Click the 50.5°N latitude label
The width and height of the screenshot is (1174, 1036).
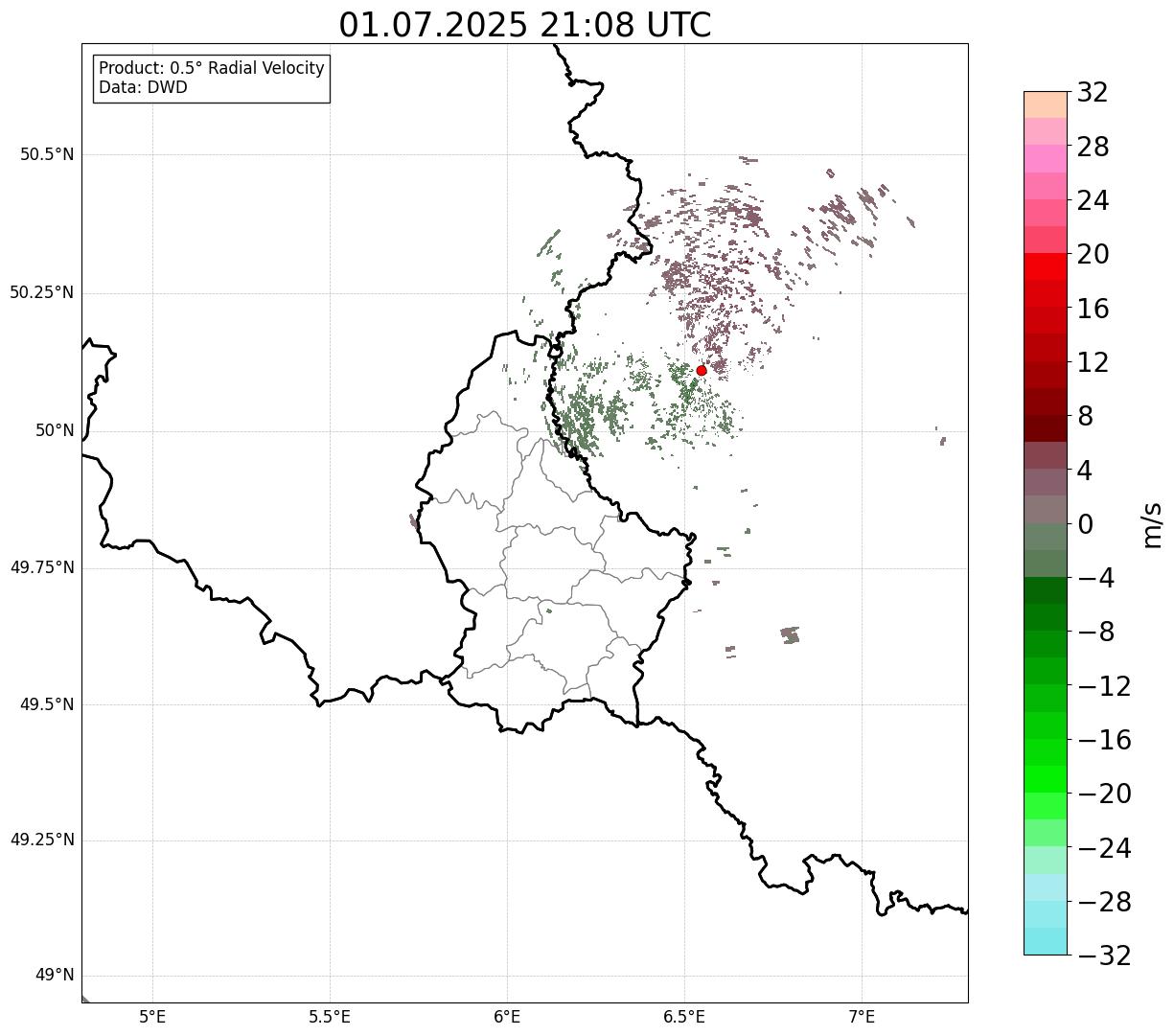click(x=47, y=154)
